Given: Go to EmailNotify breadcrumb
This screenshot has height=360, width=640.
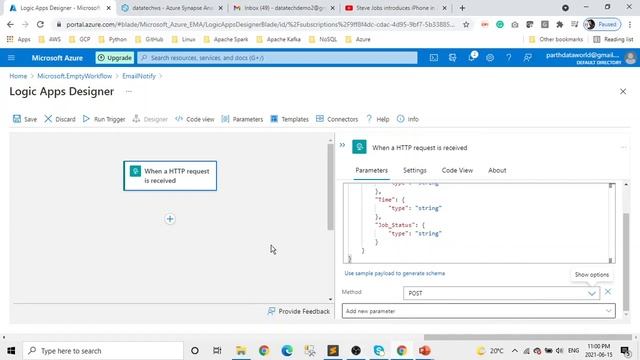Looking at the screenshot, I should [x=139, y=76].
